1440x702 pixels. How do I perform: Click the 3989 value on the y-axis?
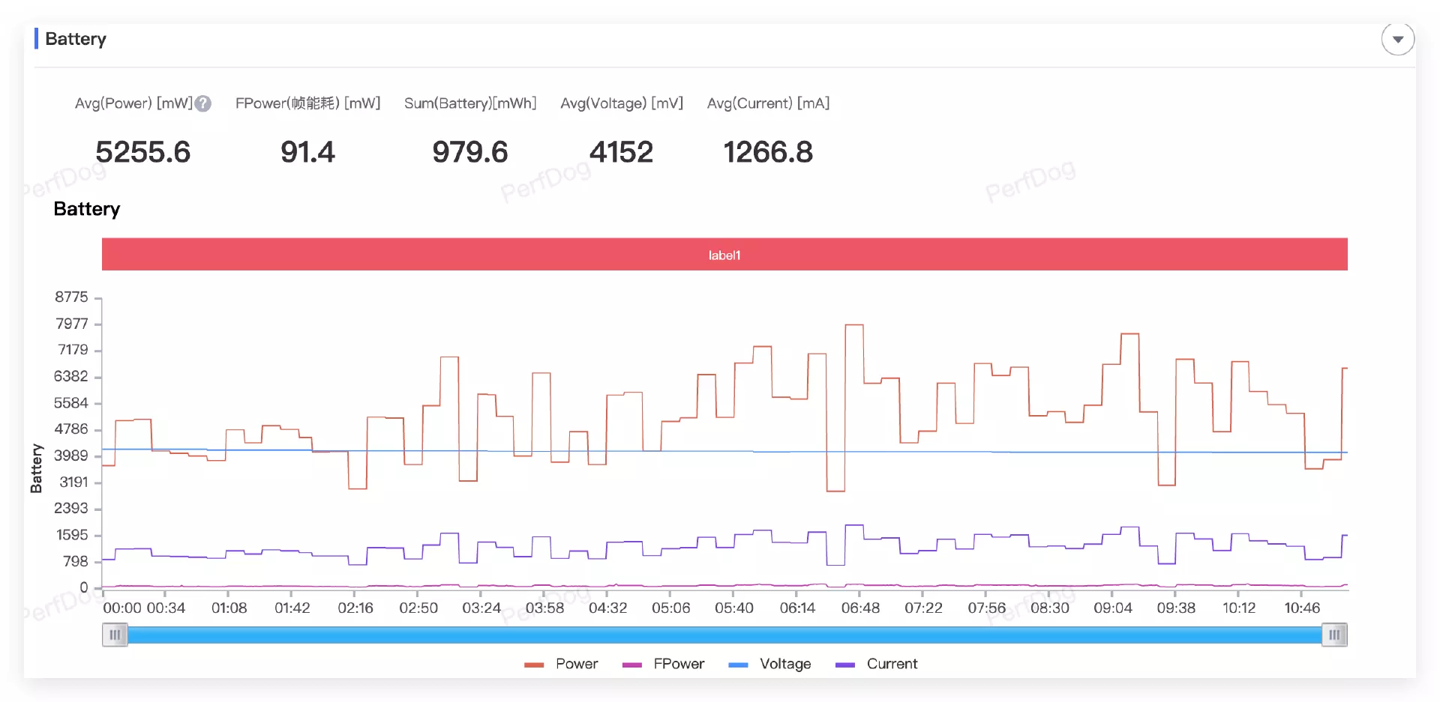pos(71,456)
